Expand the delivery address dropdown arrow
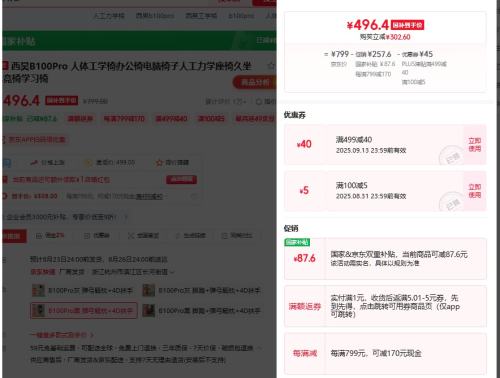The width and height of the screenshot is (500, 378). [x=172, y=272]
